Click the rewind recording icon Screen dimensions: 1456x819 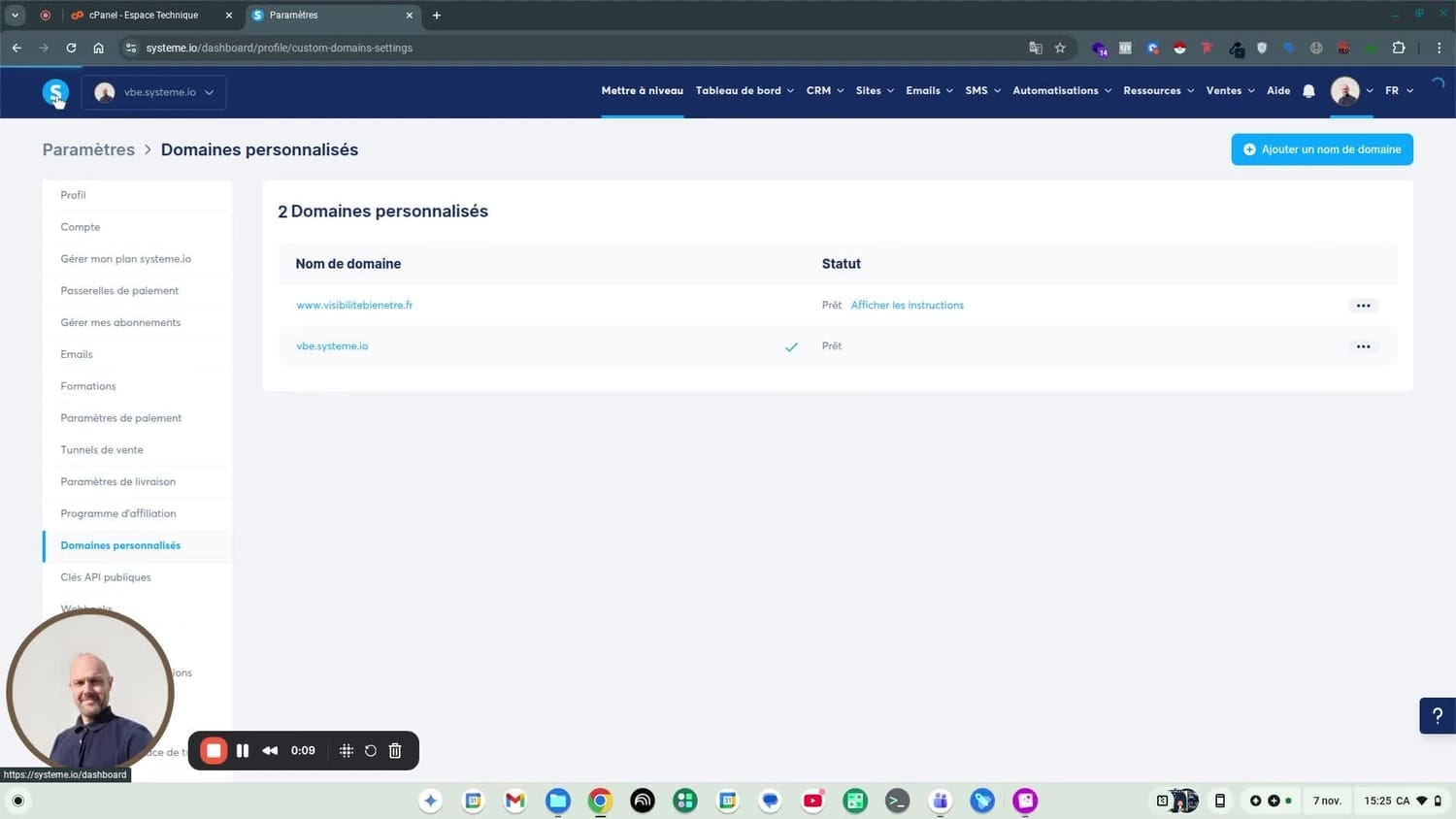[270, 750]
